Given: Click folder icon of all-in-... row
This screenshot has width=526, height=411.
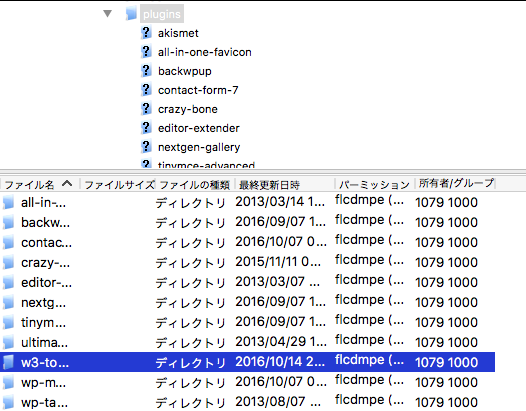Looking at the screenshot, I should click(8, 202).
